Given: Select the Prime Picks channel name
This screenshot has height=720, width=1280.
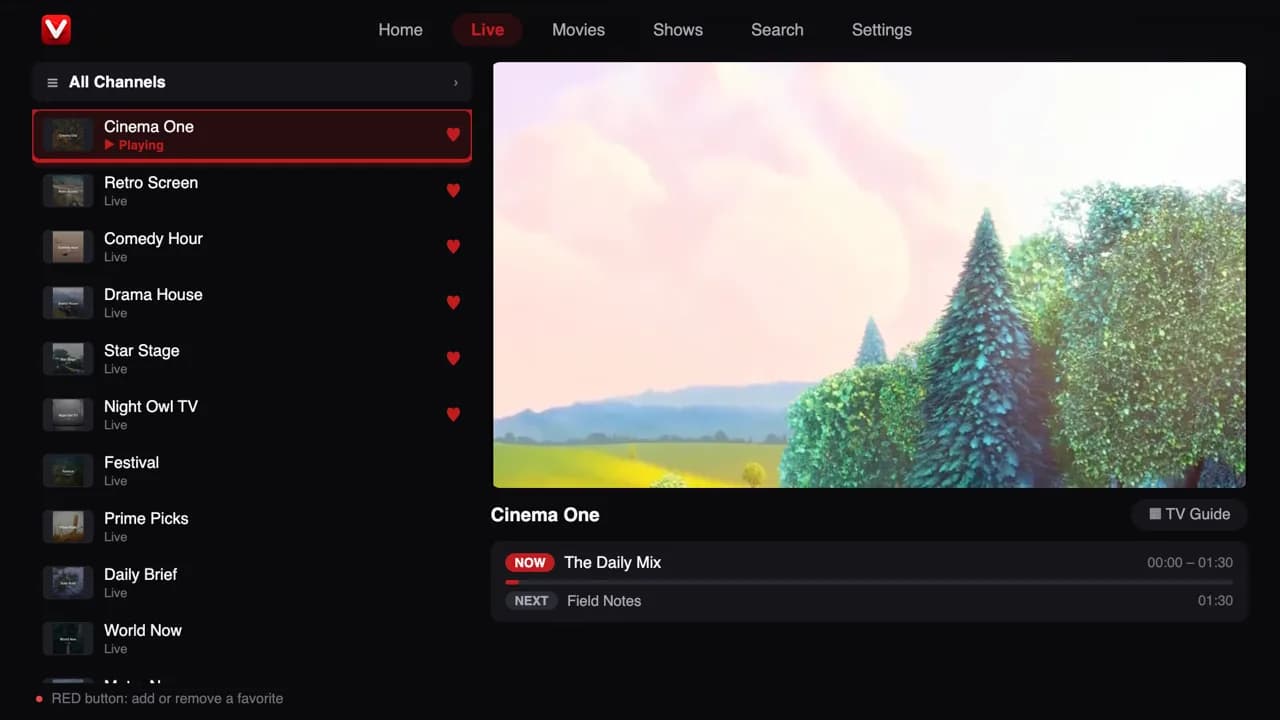Looking at the screenshot, I should click(146, 519).
